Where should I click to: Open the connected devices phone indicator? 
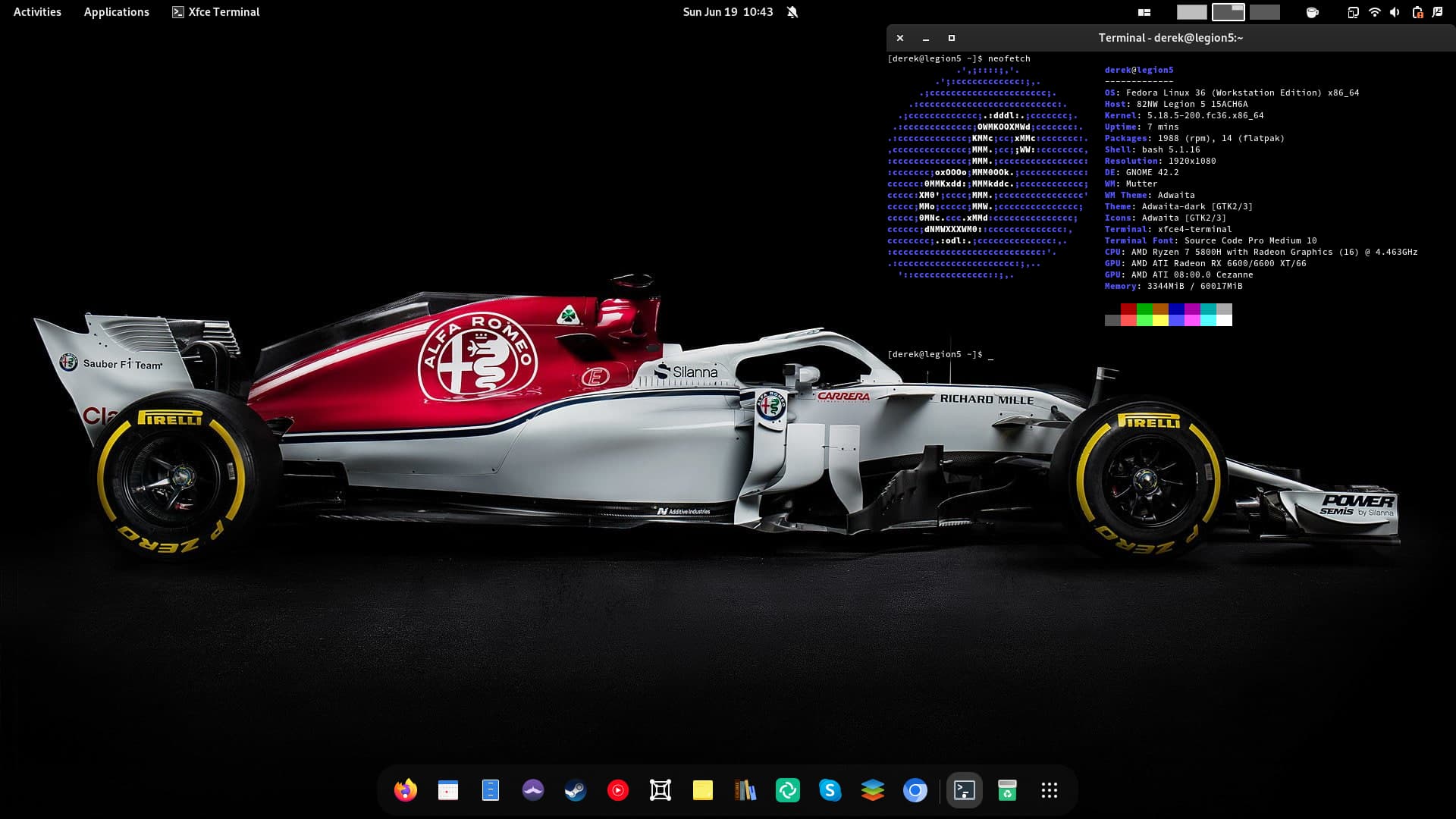coord(1353,12)
